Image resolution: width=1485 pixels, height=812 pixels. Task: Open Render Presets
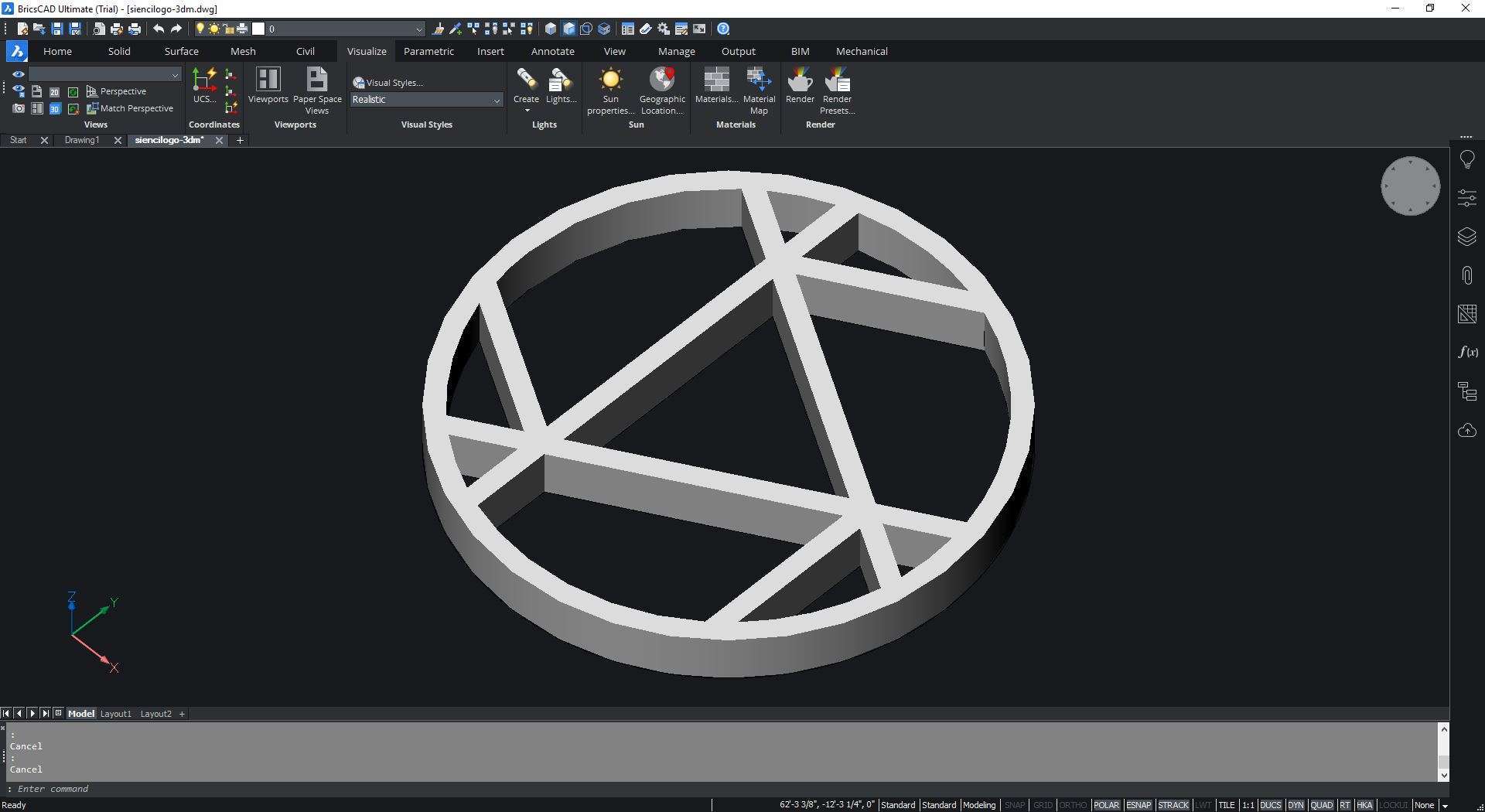point(837,90)
